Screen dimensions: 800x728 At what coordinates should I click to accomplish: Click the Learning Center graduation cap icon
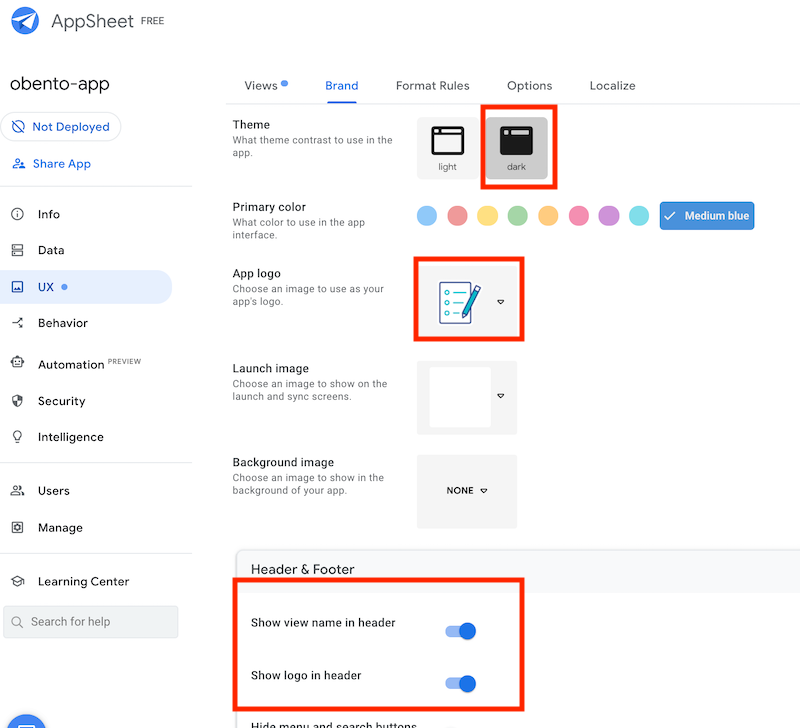pos(18,581)
